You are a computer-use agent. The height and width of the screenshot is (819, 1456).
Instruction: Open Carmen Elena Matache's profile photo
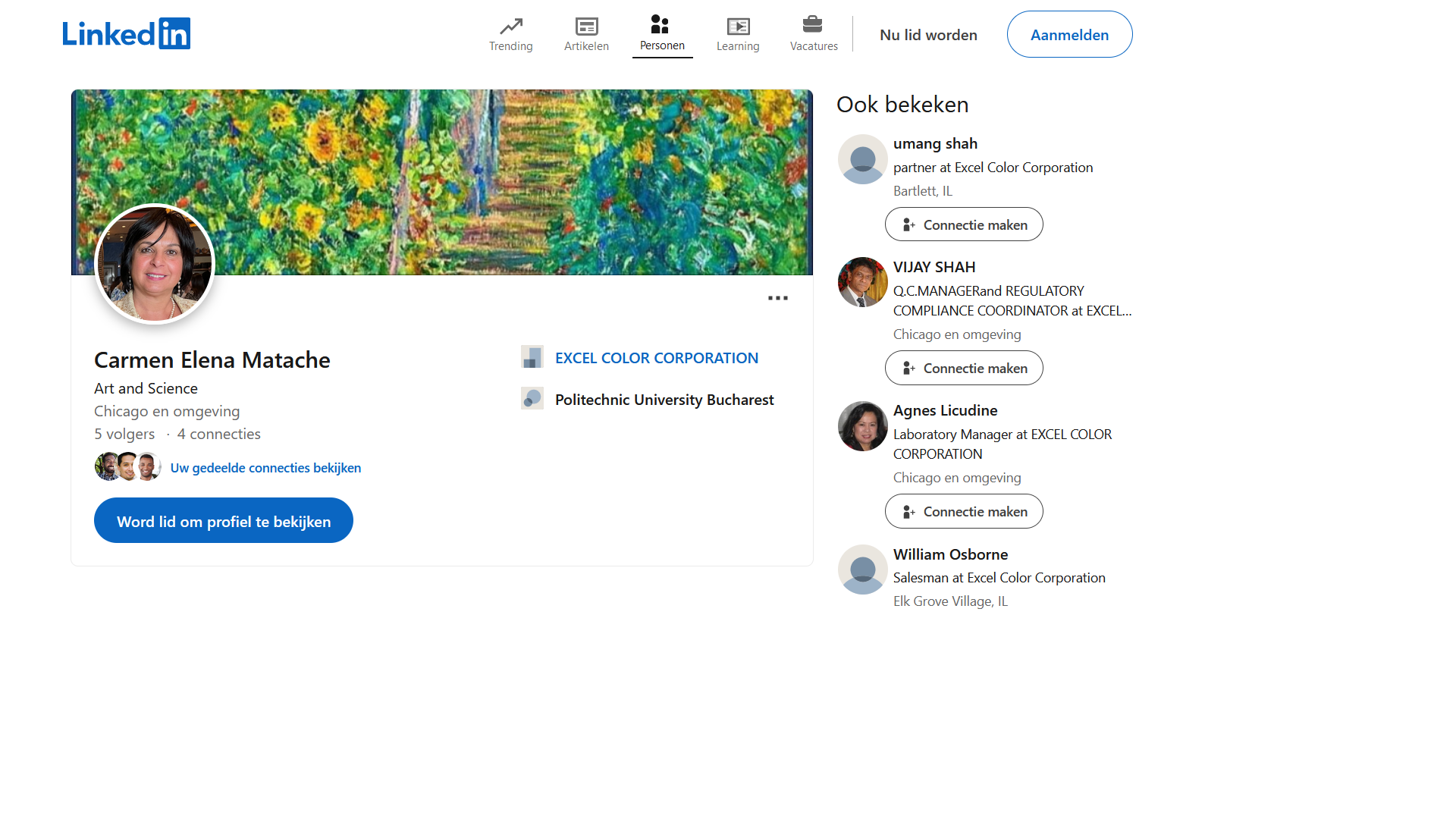pos(155,264)
